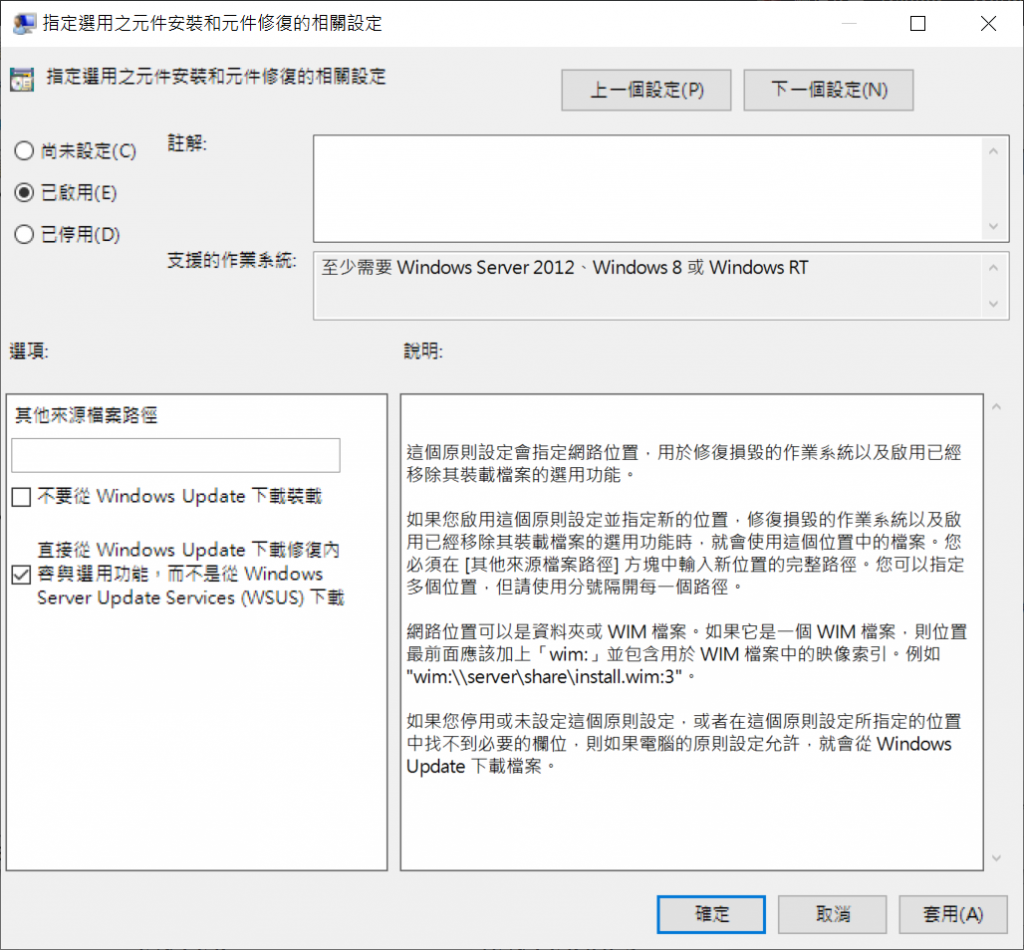
Task: Click the 註解 box scroll down arrow
Action: [993, 226]
